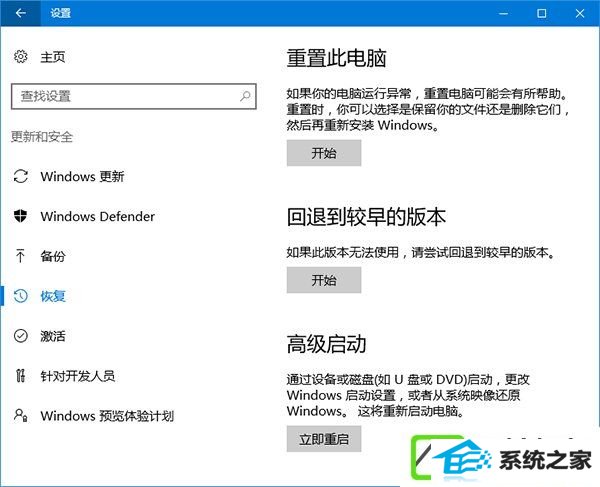Open 备份 backup section
Viewport: 600px width, 487px height.
tap(53, 256)
